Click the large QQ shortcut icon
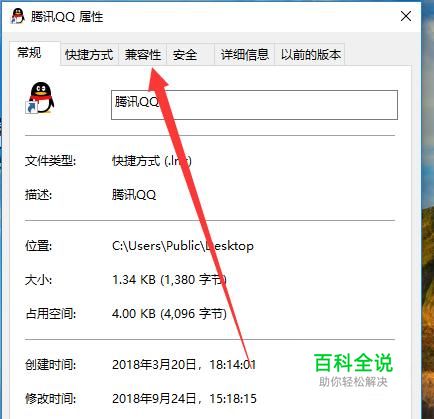Viewport: 434px width, 419px height. coord(40,98)
